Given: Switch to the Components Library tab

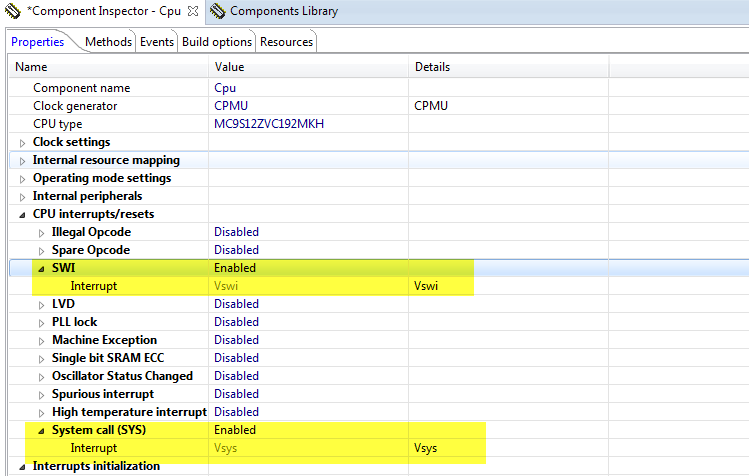Looking at the screenshot, I should [x=284, y=11].
